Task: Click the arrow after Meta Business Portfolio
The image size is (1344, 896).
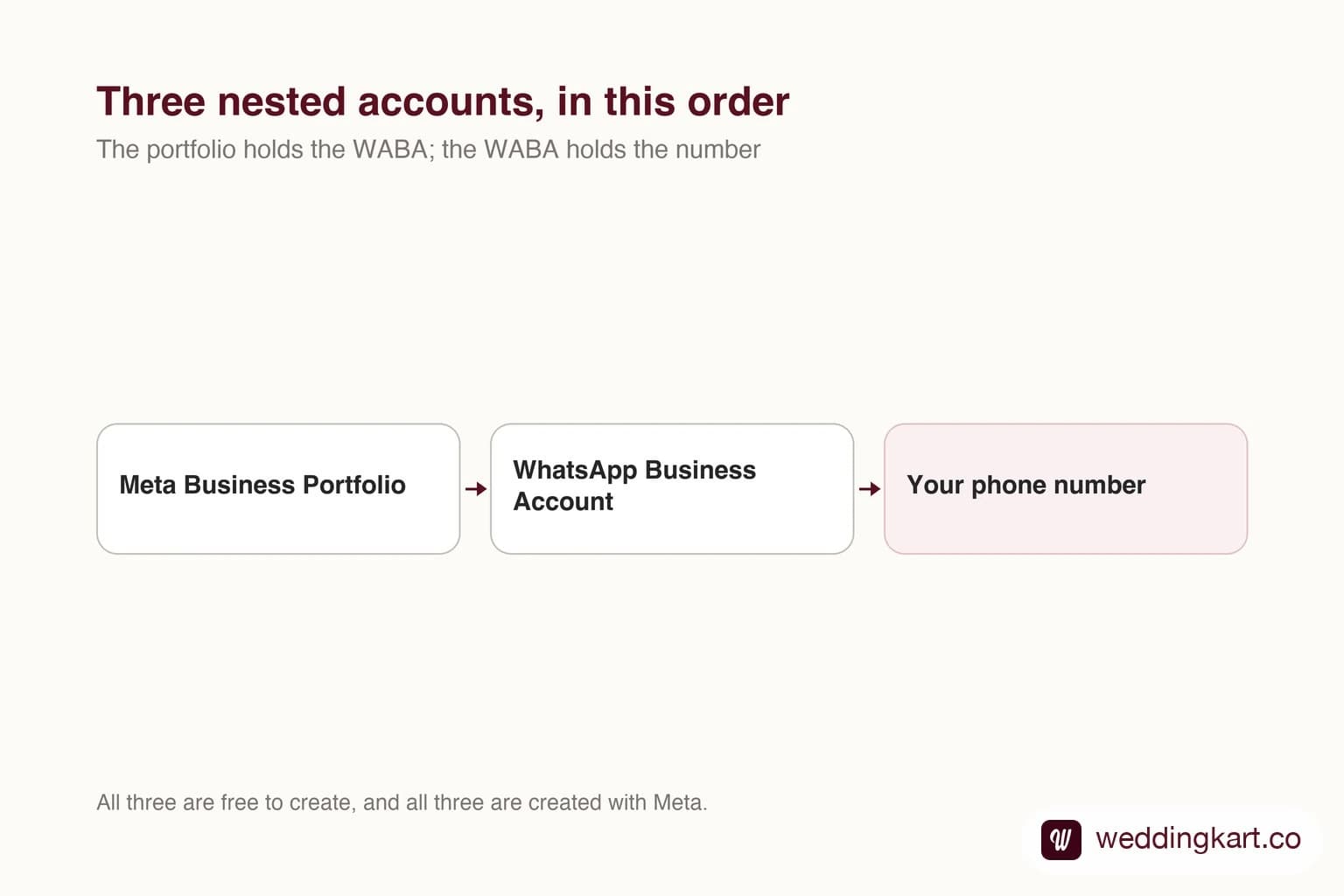Action: coord(476,488)
